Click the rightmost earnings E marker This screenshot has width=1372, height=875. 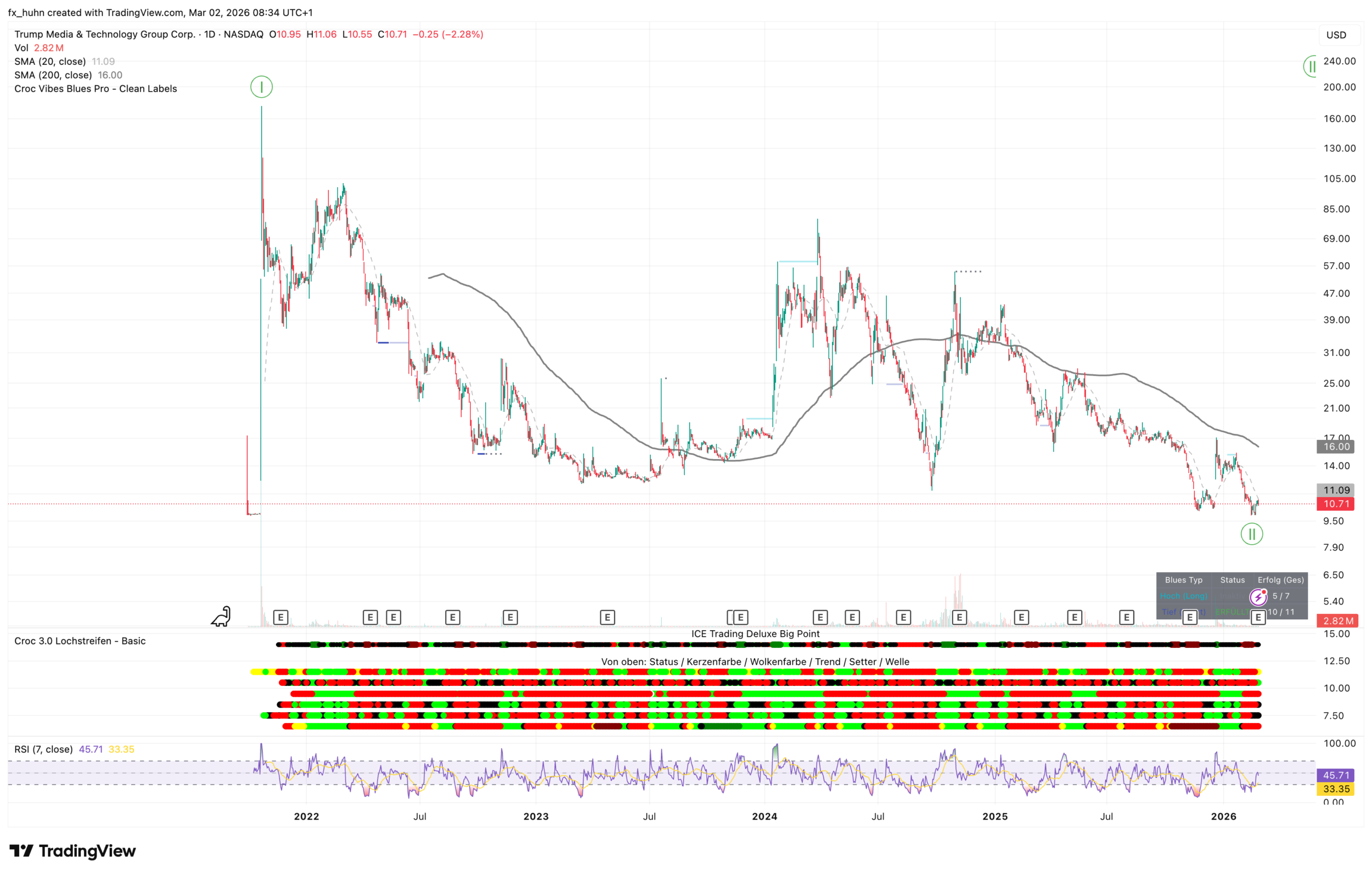1257,618
